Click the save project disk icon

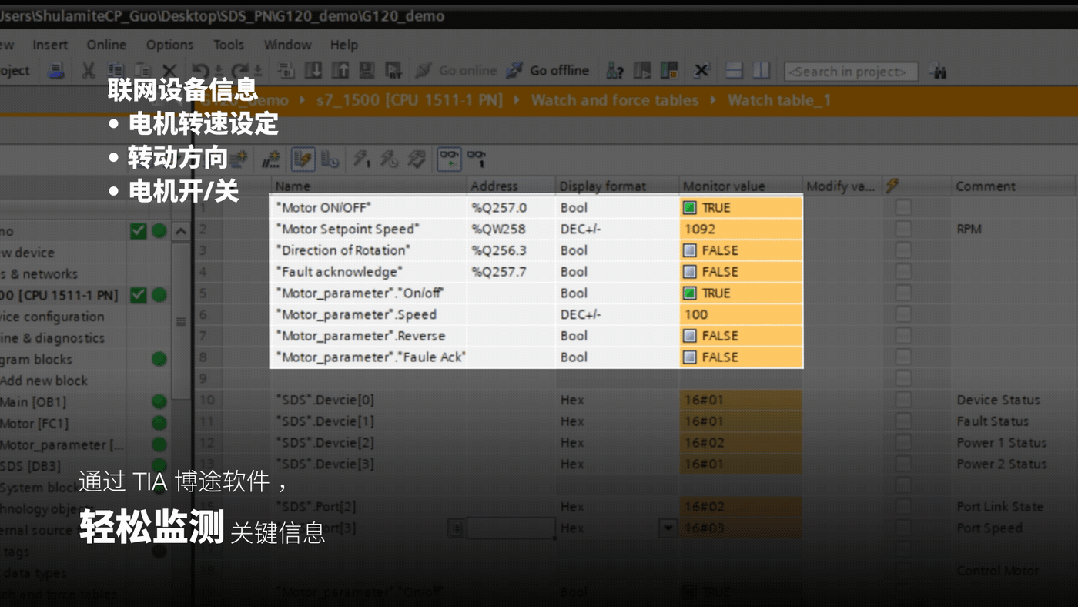coord(57,71)
